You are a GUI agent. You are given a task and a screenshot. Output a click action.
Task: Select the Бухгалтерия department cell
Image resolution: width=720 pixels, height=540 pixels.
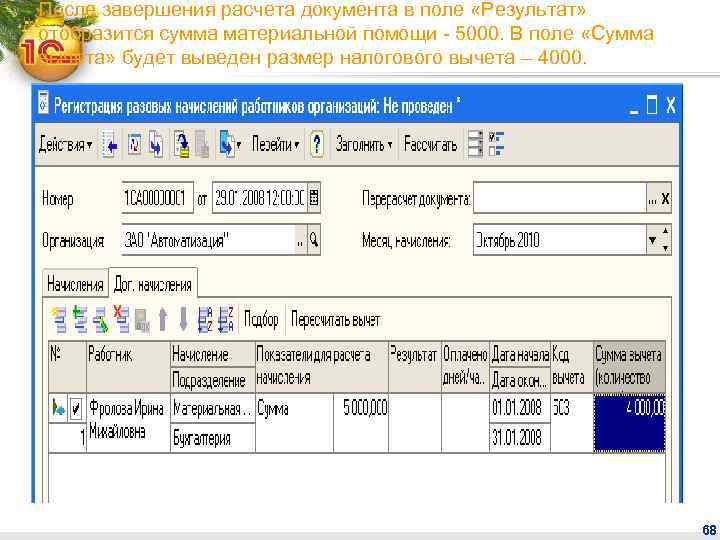pyautogui.click(x=213, y=438)
